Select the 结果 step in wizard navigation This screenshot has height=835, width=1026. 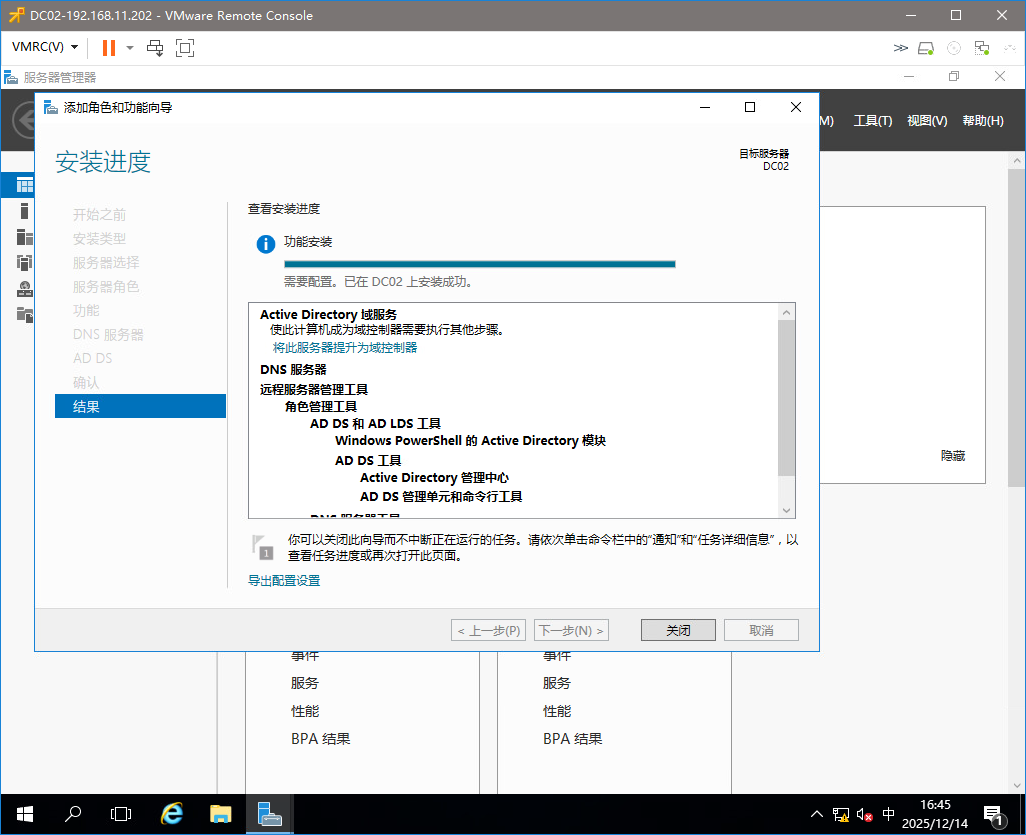pos(140,406)
